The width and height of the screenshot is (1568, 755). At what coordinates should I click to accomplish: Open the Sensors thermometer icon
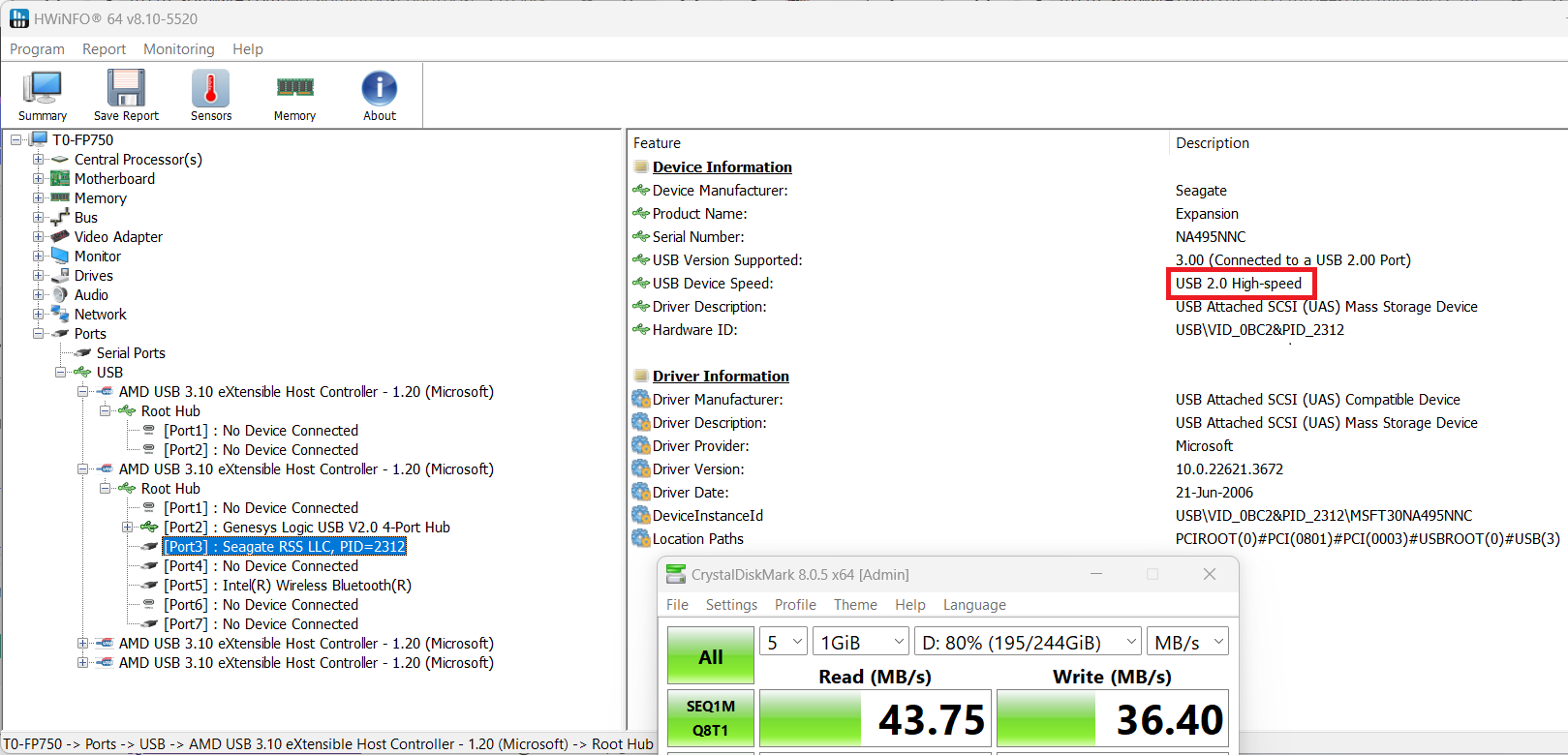[210, 88]
